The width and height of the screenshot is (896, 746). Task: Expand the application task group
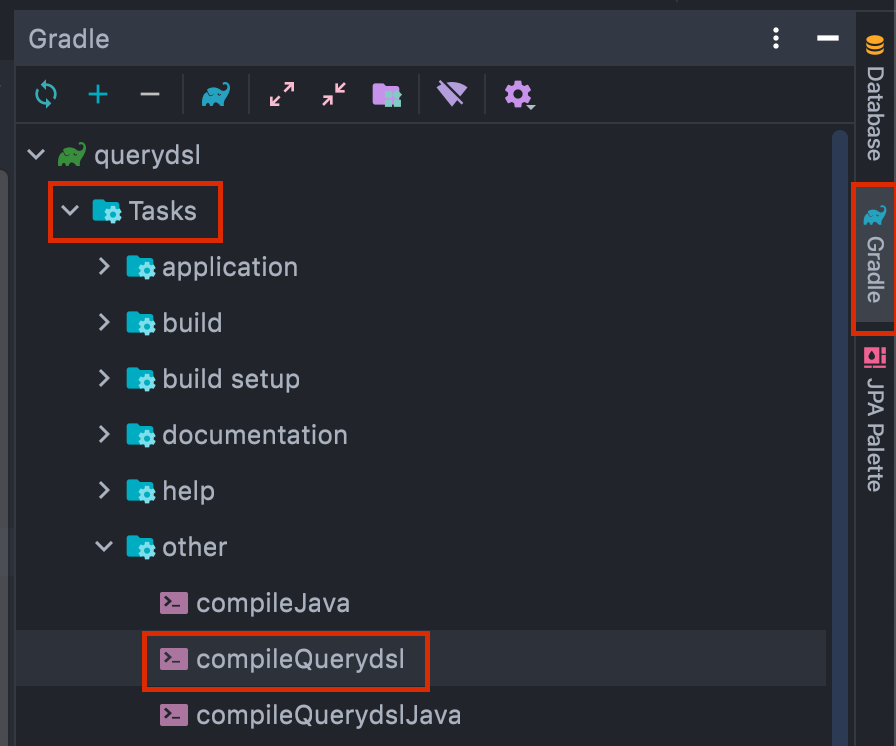pyautogui.click(x=104, y=267)
